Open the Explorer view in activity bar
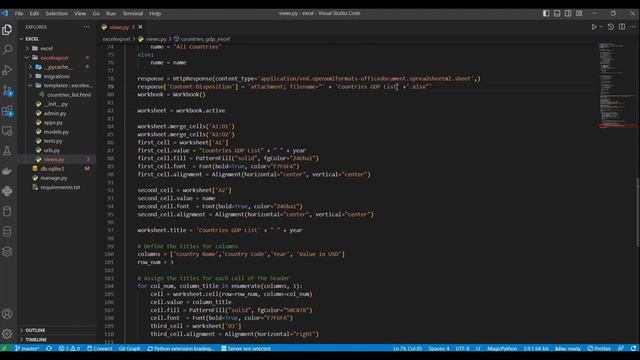This screenshot has width=640, height=360. (7, 30)
